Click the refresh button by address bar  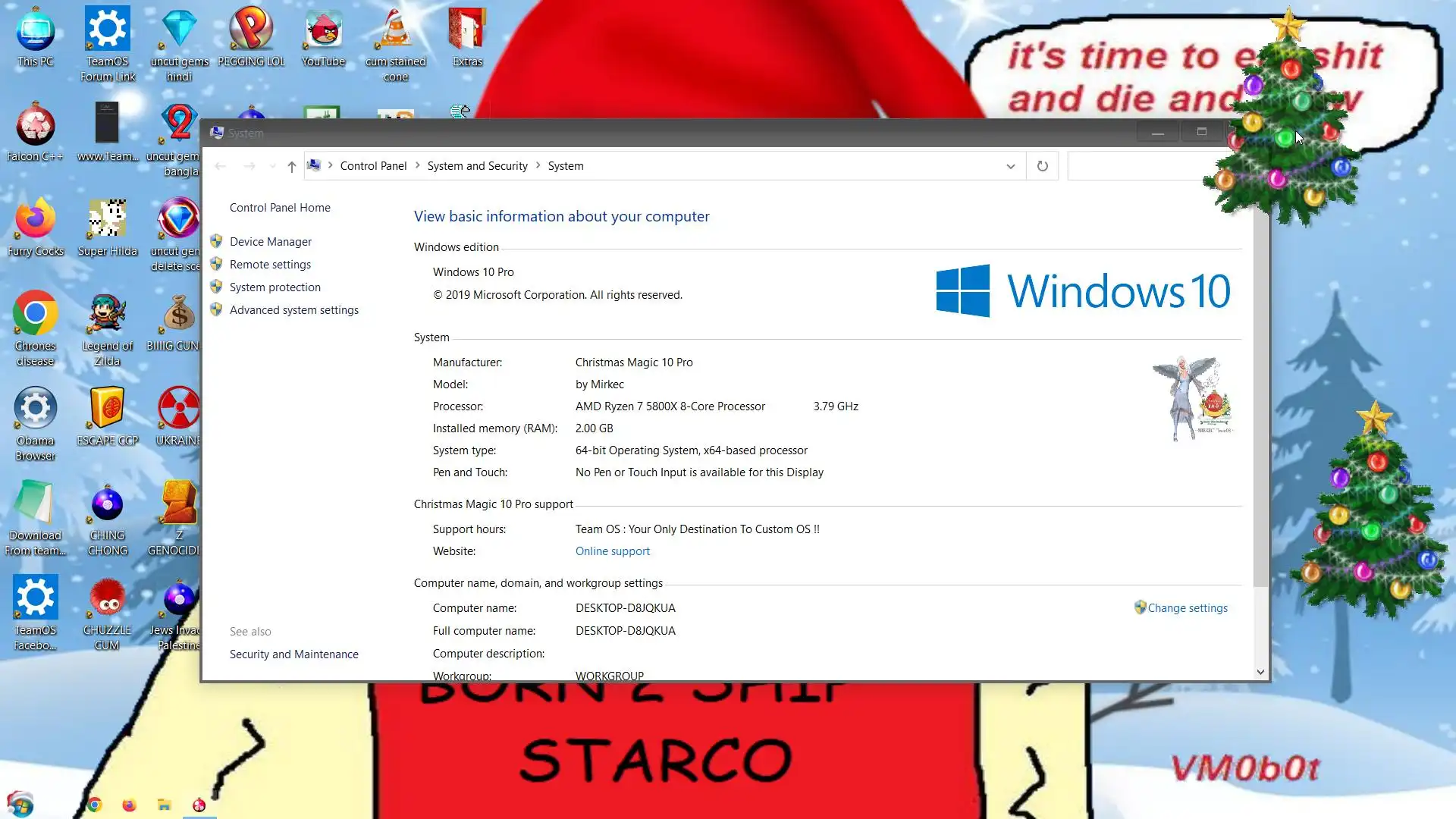pyautogui.click(x=1042, y=166)
